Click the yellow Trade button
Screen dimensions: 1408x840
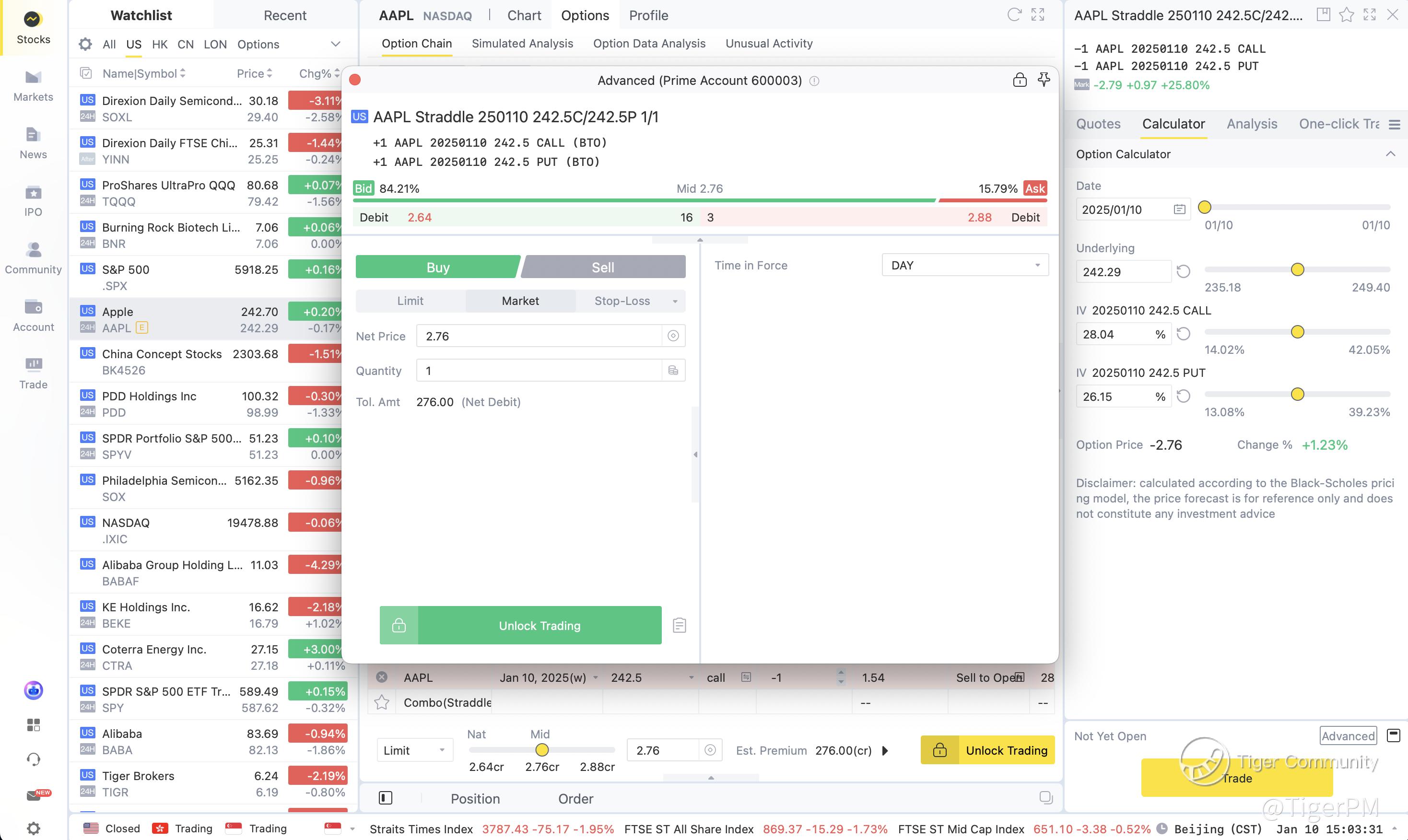pos(1237,778)
